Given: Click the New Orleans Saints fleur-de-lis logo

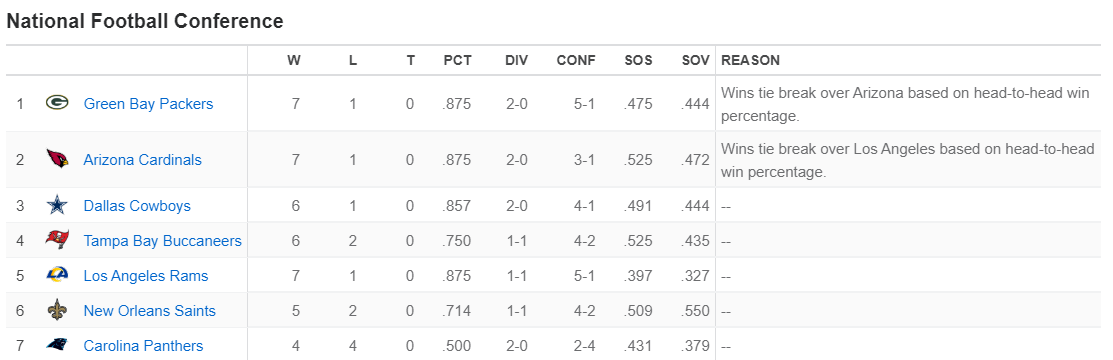Looking at the screenshot, I should (x=57, y=310).
